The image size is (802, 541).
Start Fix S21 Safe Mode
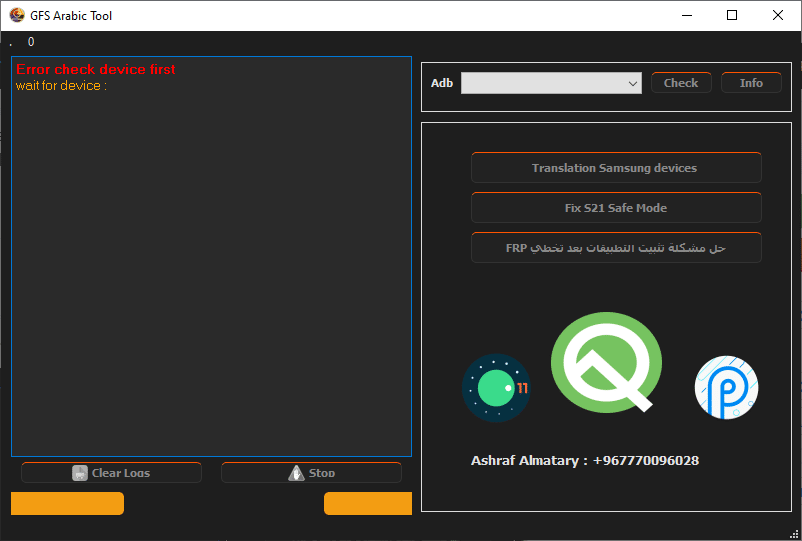coord(616,208)
